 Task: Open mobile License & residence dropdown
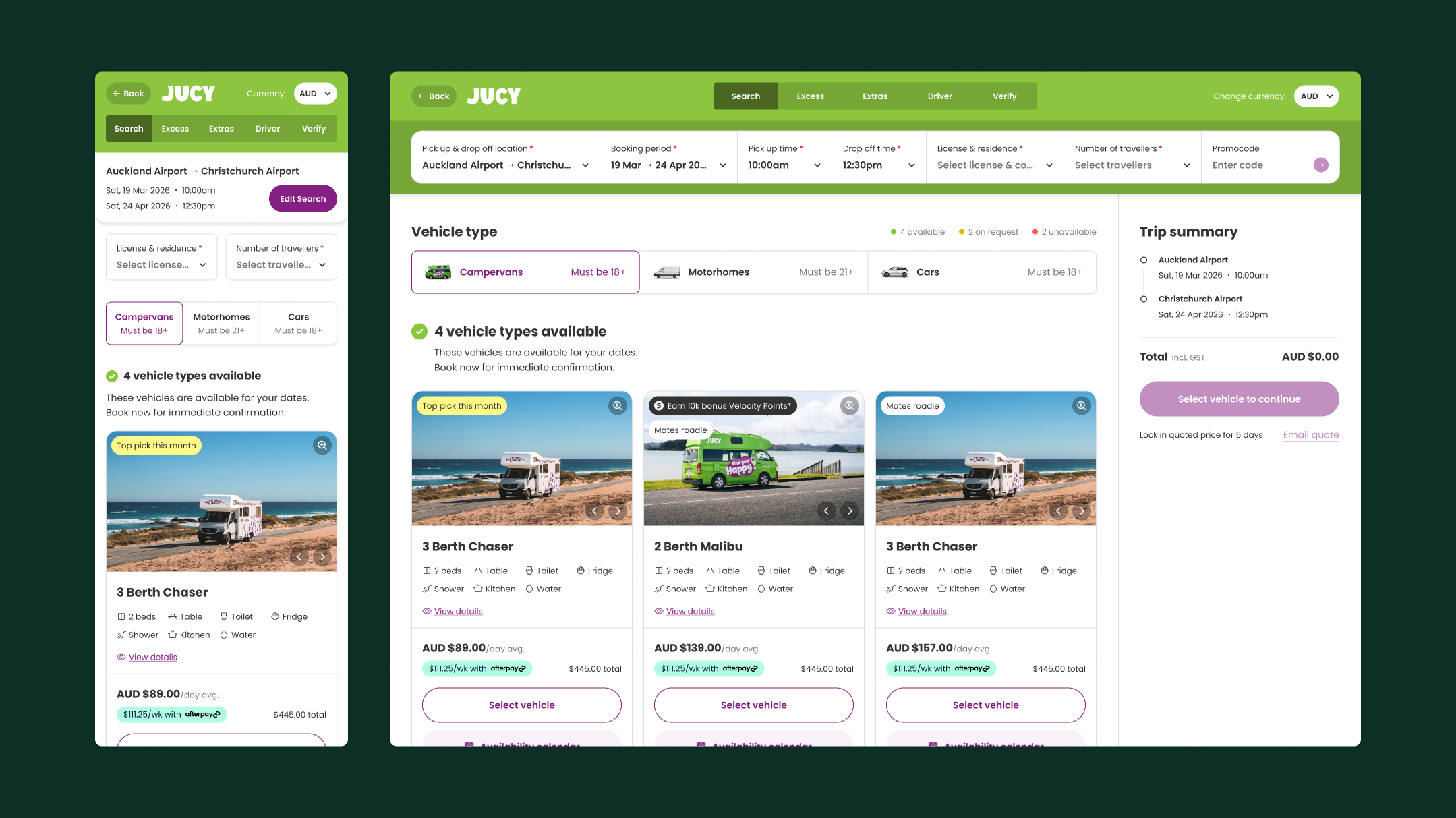(161, 257)
